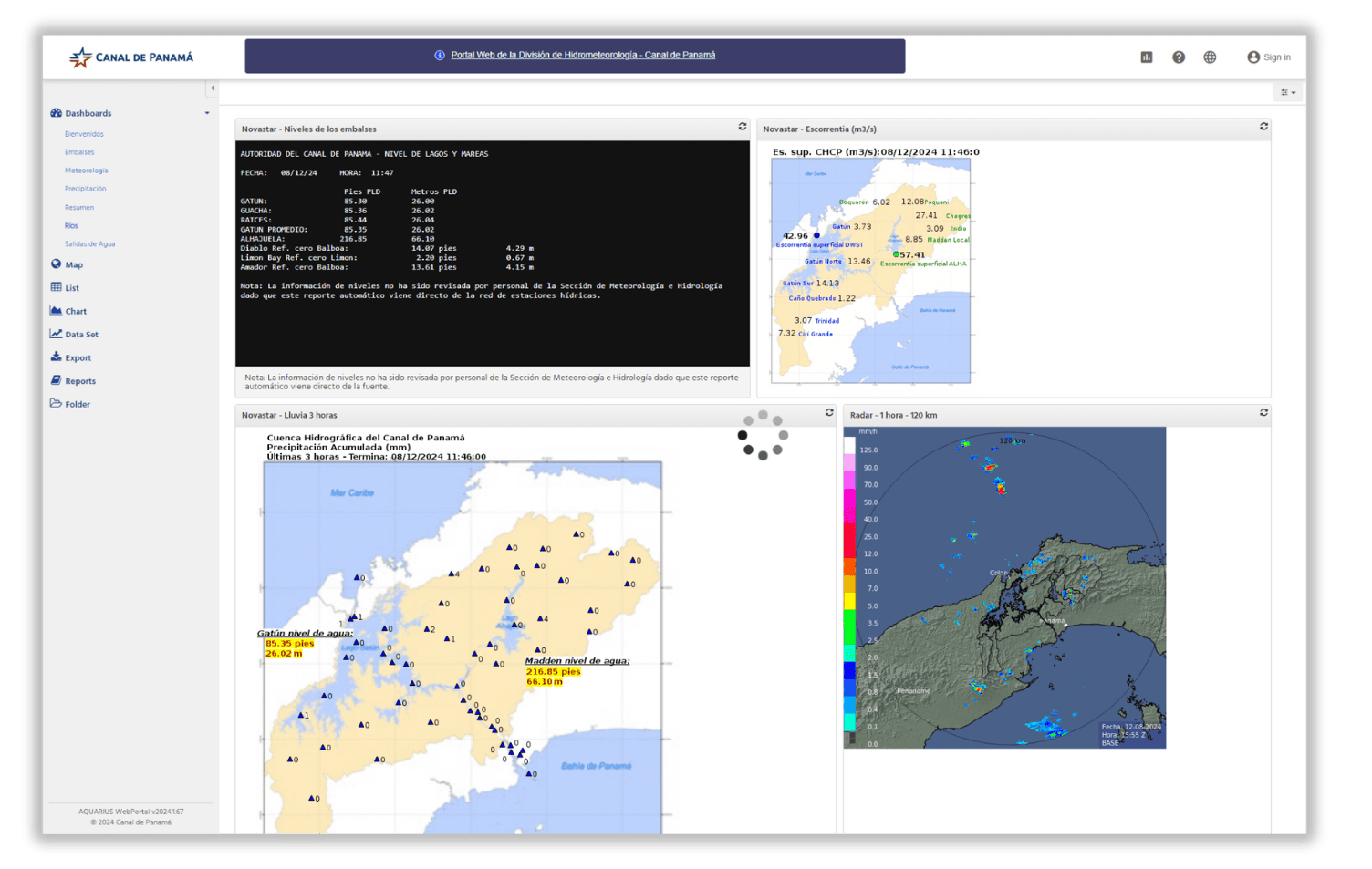Refresh the Radar 1 hora 120 km panel
Image resolution: width=1372 pixels, height=869 pixels.
point(1263,412)
